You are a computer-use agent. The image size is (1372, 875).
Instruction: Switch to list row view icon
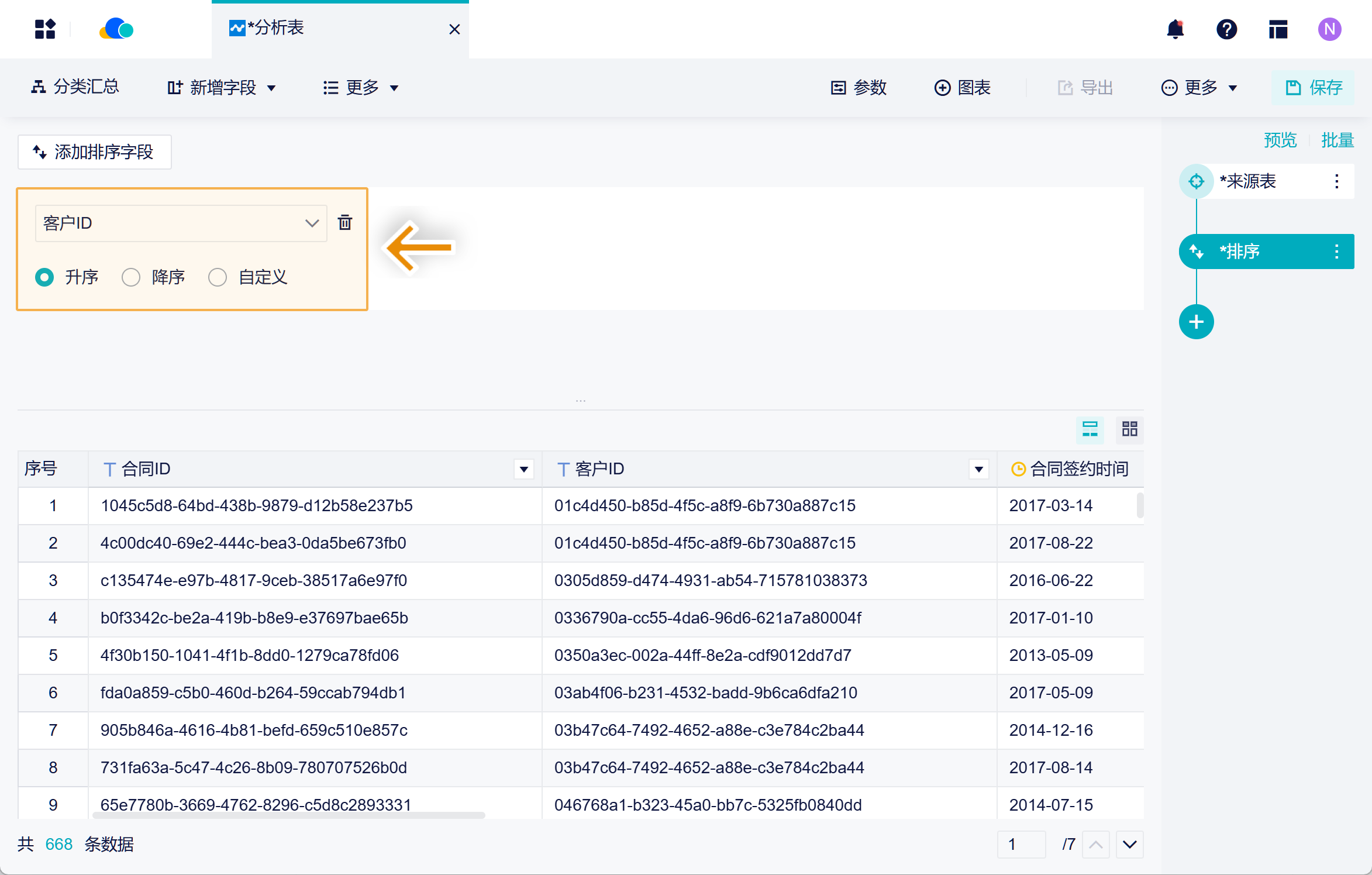pyautogui.click(x=1090, y=429)
